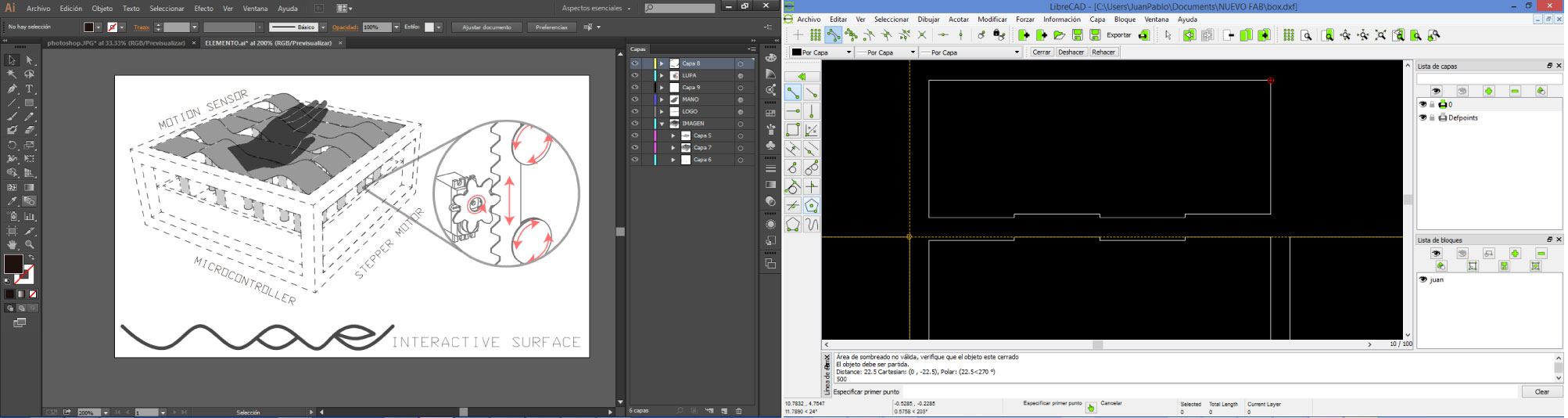Hide the LUPA layer in Illustrator
The image size is (1568, 418).
click(x=635, y=76)
